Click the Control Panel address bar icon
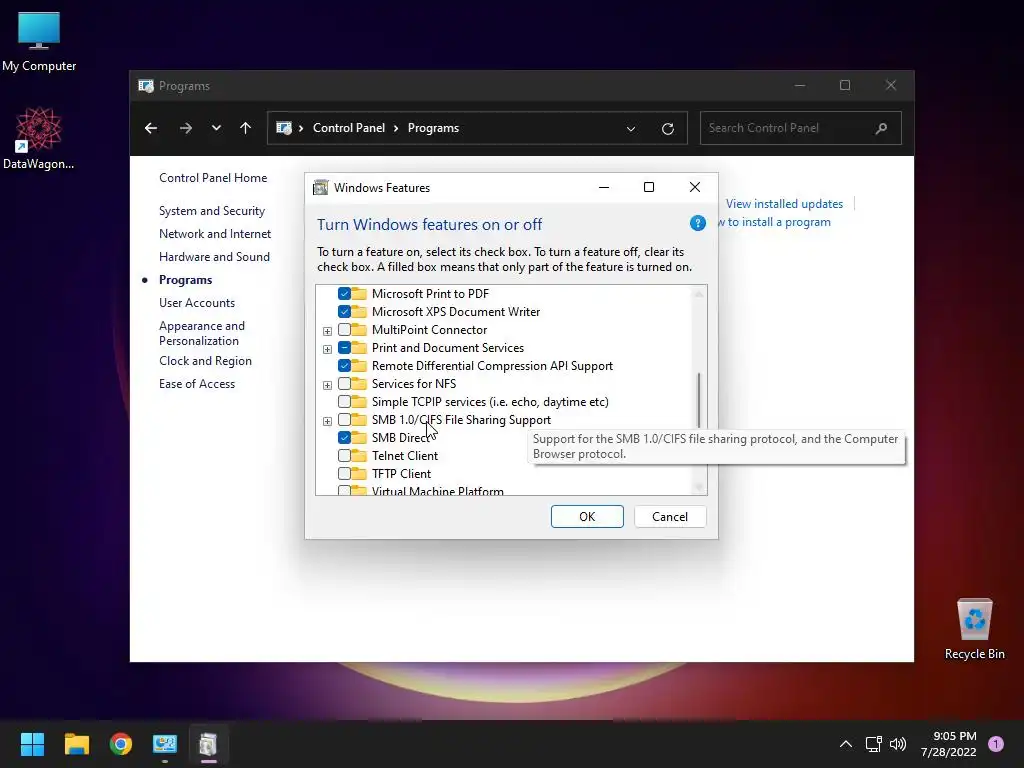 point(283,128)
